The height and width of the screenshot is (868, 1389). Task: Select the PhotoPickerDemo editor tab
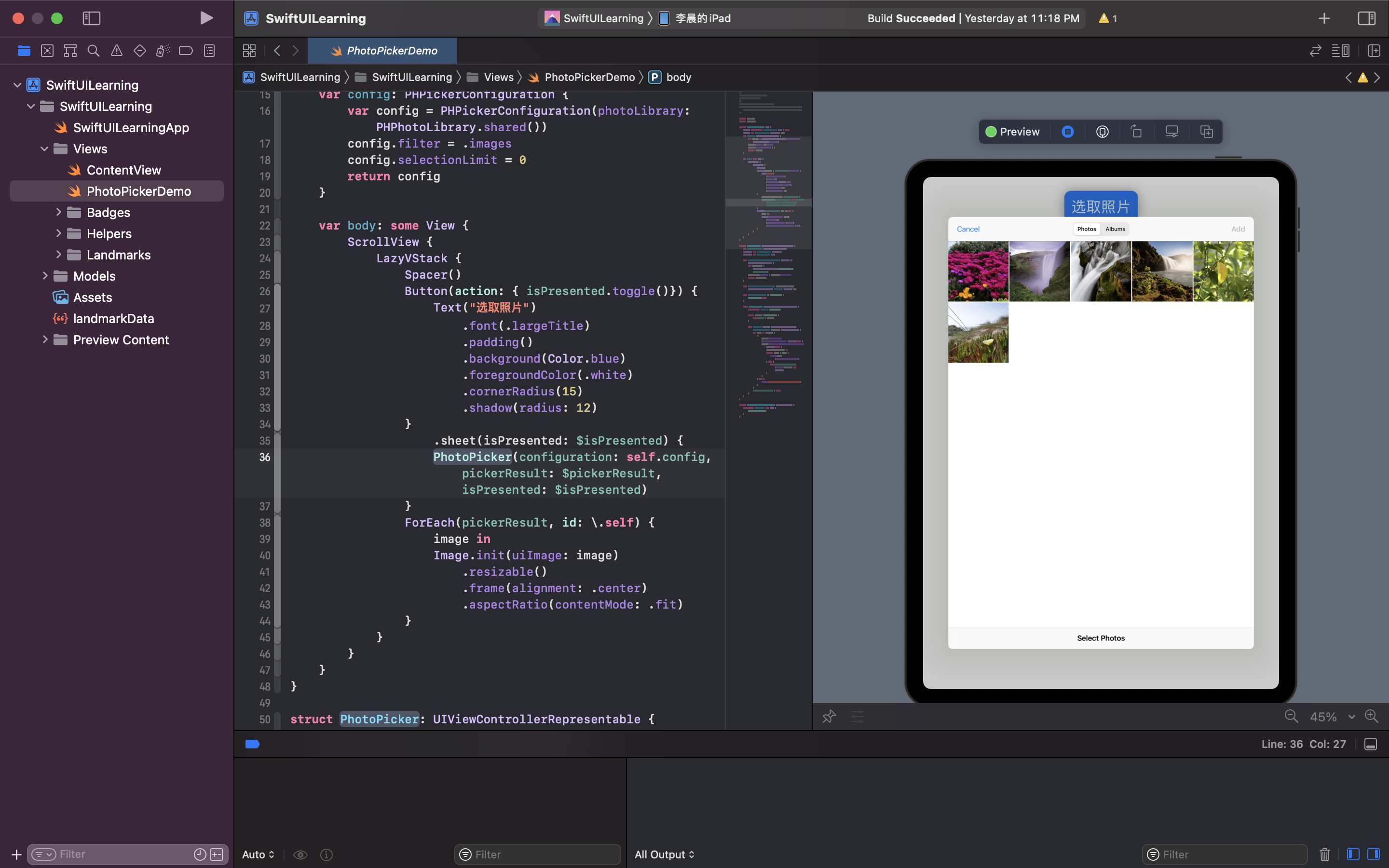(x=382, y=51)
